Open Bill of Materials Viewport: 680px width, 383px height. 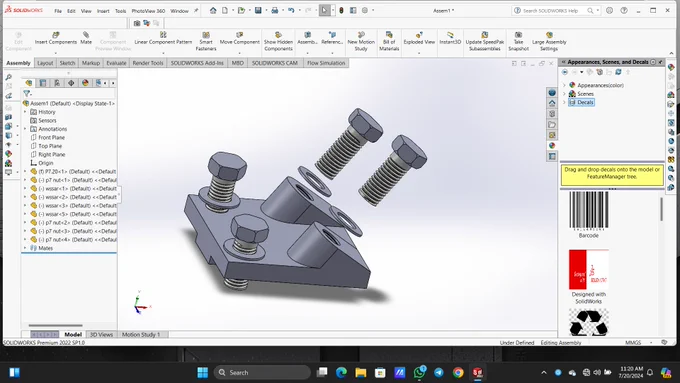tap(389, 41)
